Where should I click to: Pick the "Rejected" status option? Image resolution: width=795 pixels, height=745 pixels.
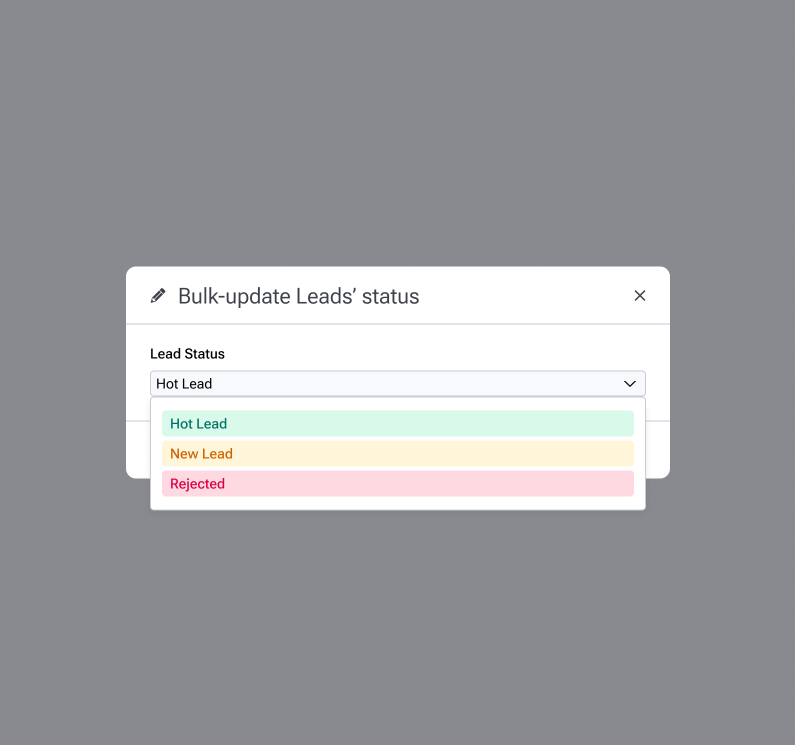point(398,484)
